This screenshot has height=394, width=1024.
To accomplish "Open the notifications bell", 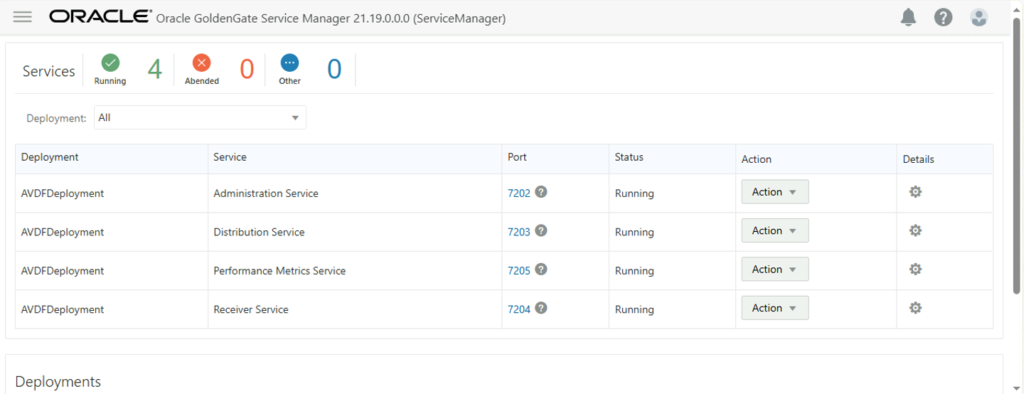I will pyautogui.click(x=908, y=18).
